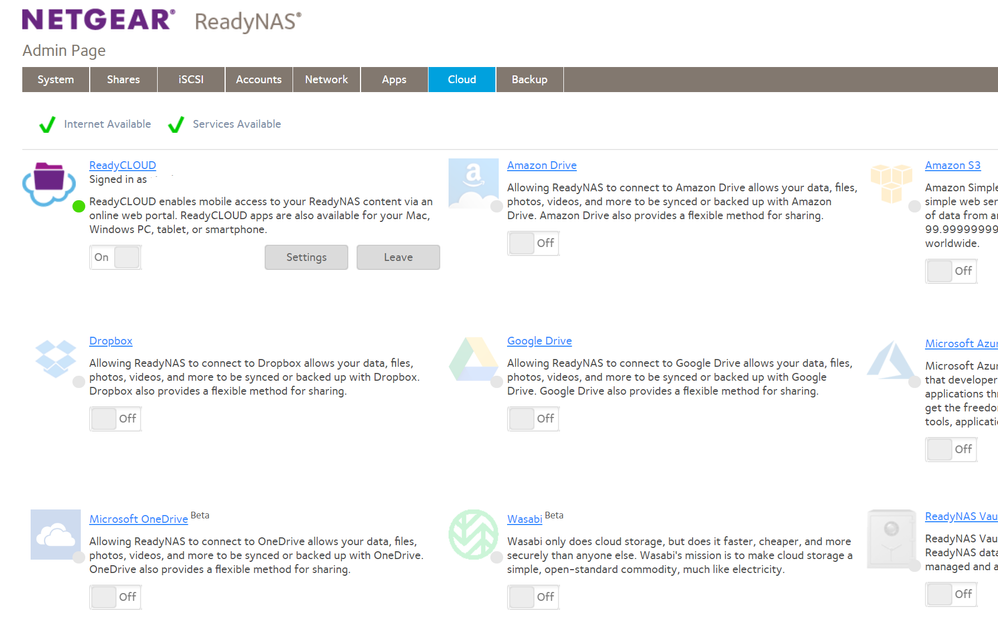Click the Microsoft OneDrive cloud icon

(x=55, y=534)
